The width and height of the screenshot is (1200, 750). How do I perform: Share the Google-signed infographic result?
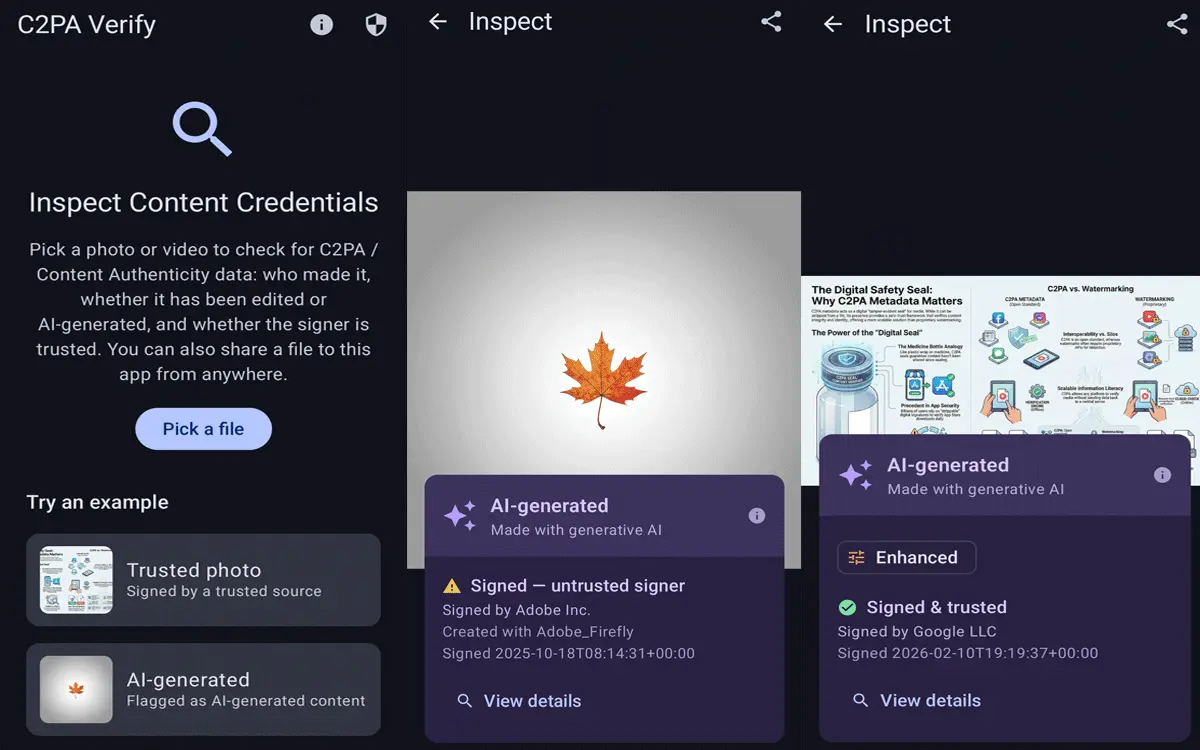(1177, 24)
